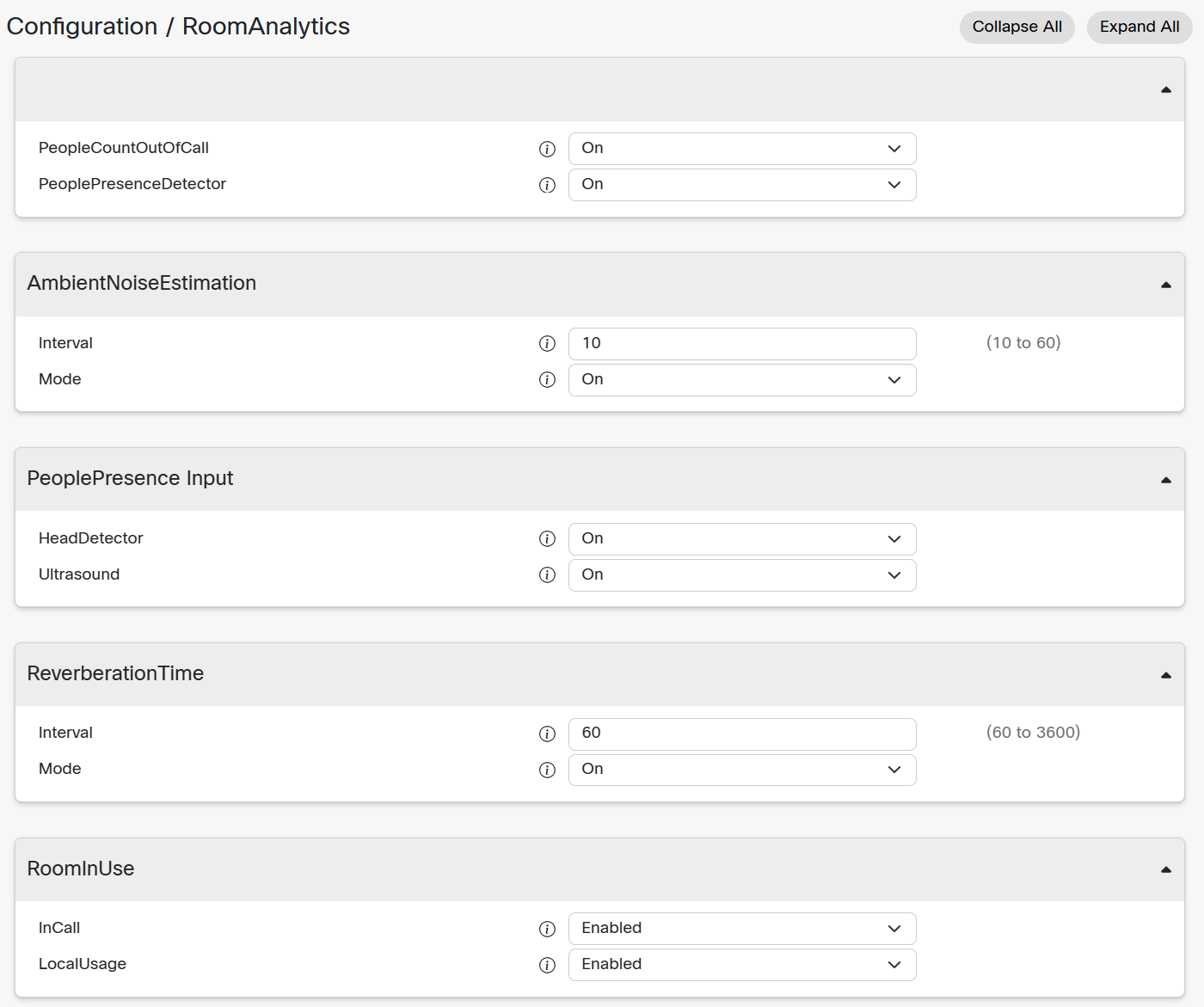Click info icon next to HeadDetector
Screen dimensions: 1204x1007
[x=547, y=539]
